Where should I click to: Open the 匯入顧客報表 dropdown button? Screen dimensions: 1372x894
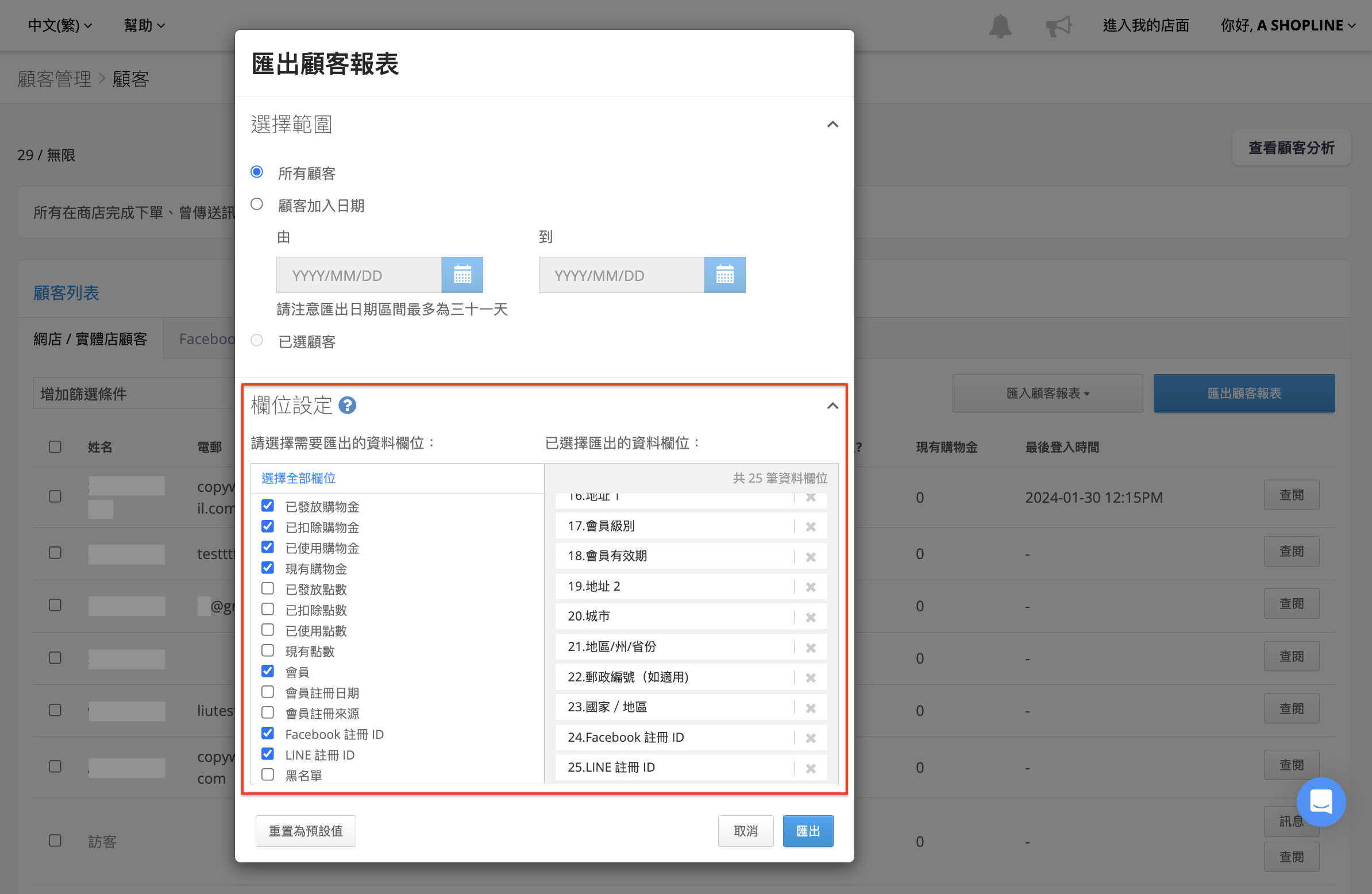pyautogui.click(x=1047, y=393)
